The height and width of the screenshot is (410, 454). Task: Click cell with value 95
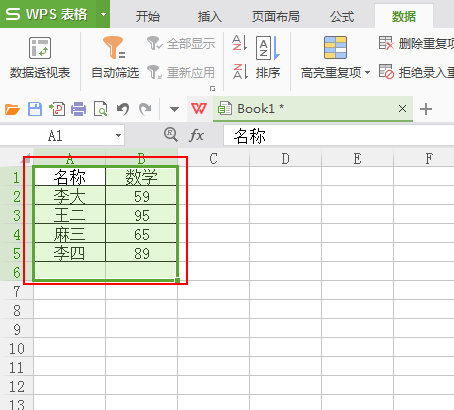[x=141, y=215]
